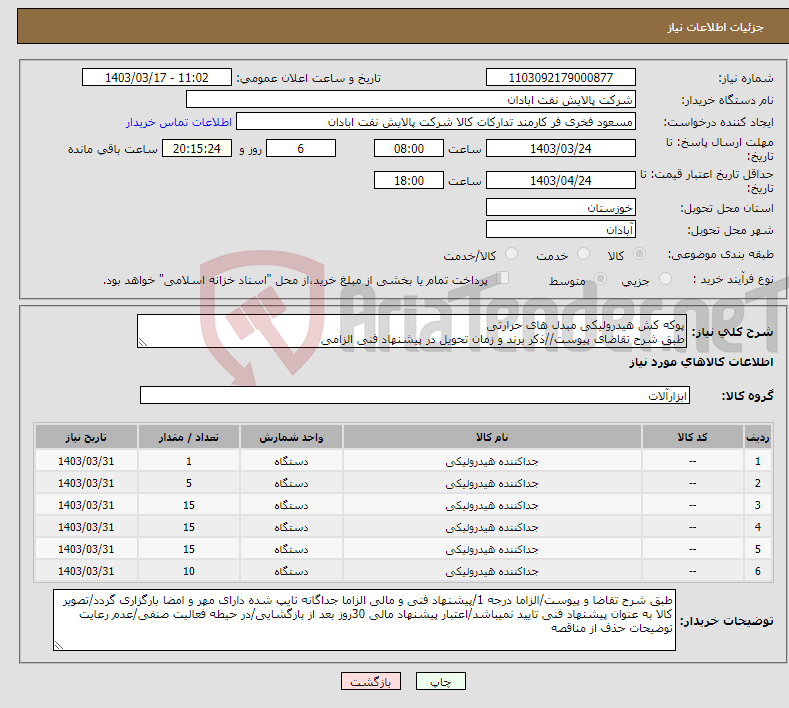Select the کالا radio button

639,254
